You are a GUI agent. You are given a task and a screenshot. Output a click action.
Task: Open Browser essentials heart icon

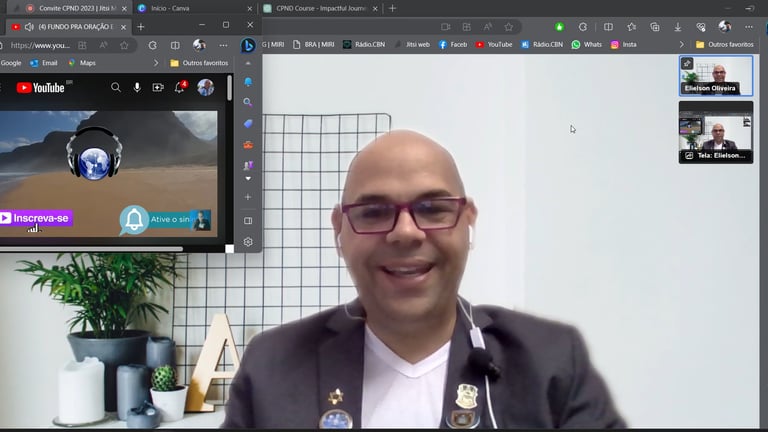[701, 27]
